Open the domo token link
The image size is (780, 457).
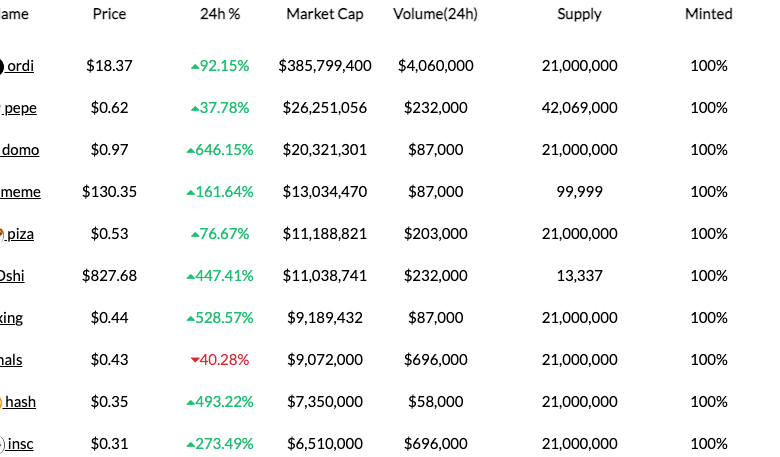click(22, 150)
